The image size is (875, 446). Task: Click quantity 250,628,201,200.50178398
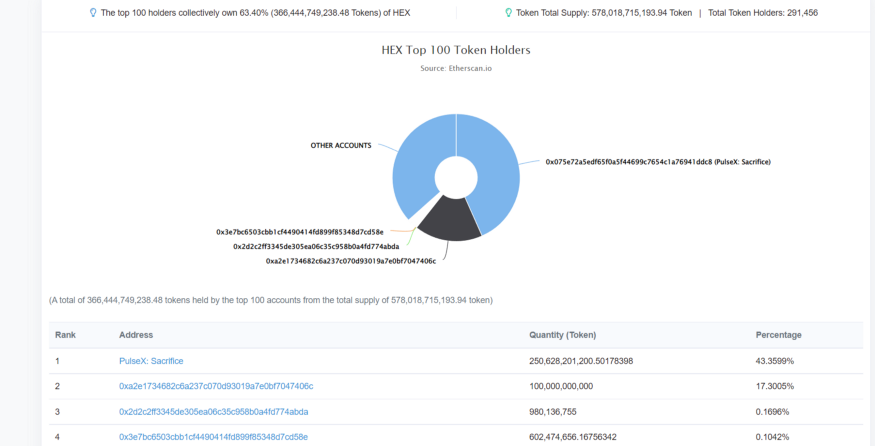581,361
